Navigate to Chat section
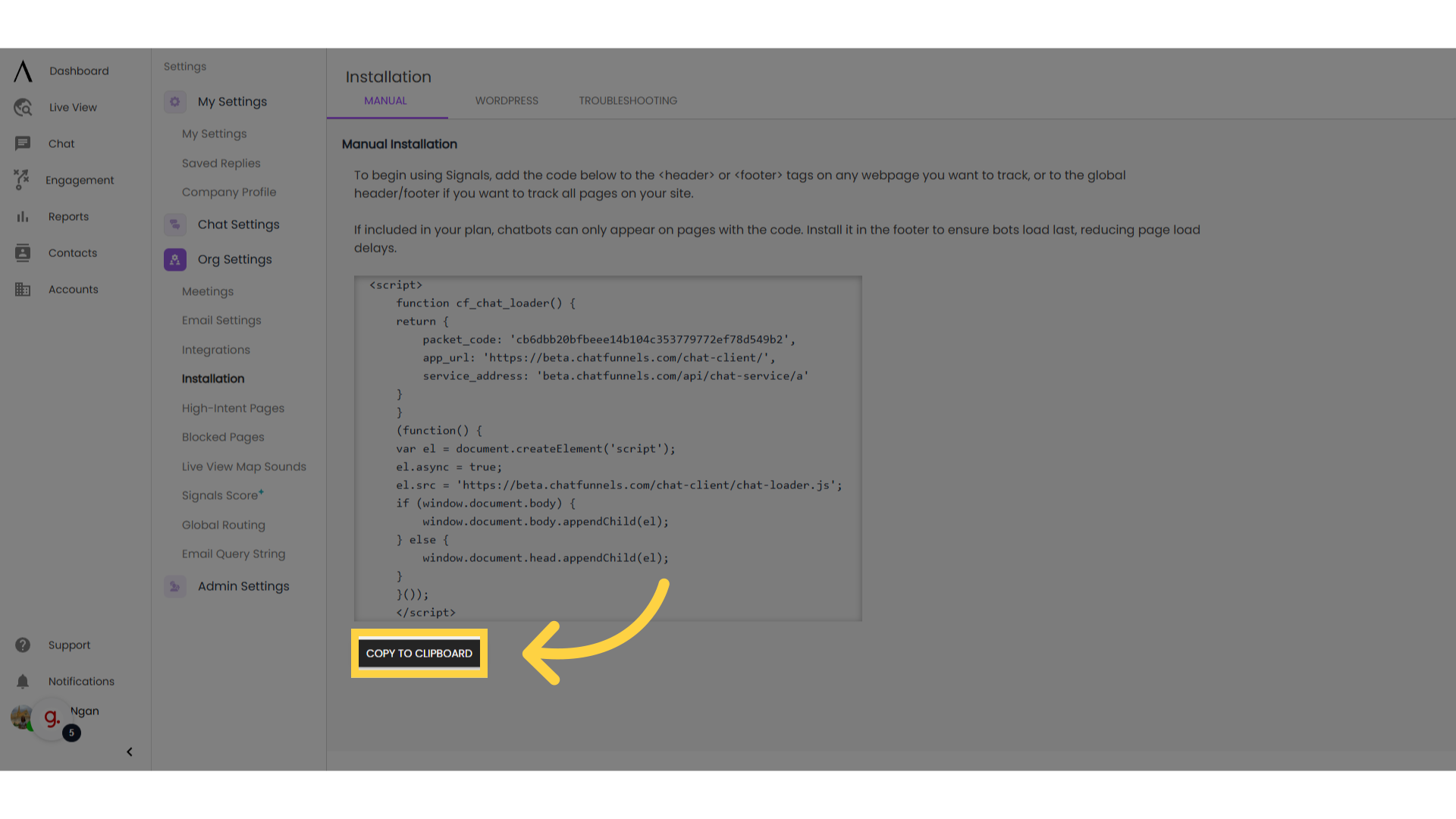 click(x=61, y=143)
